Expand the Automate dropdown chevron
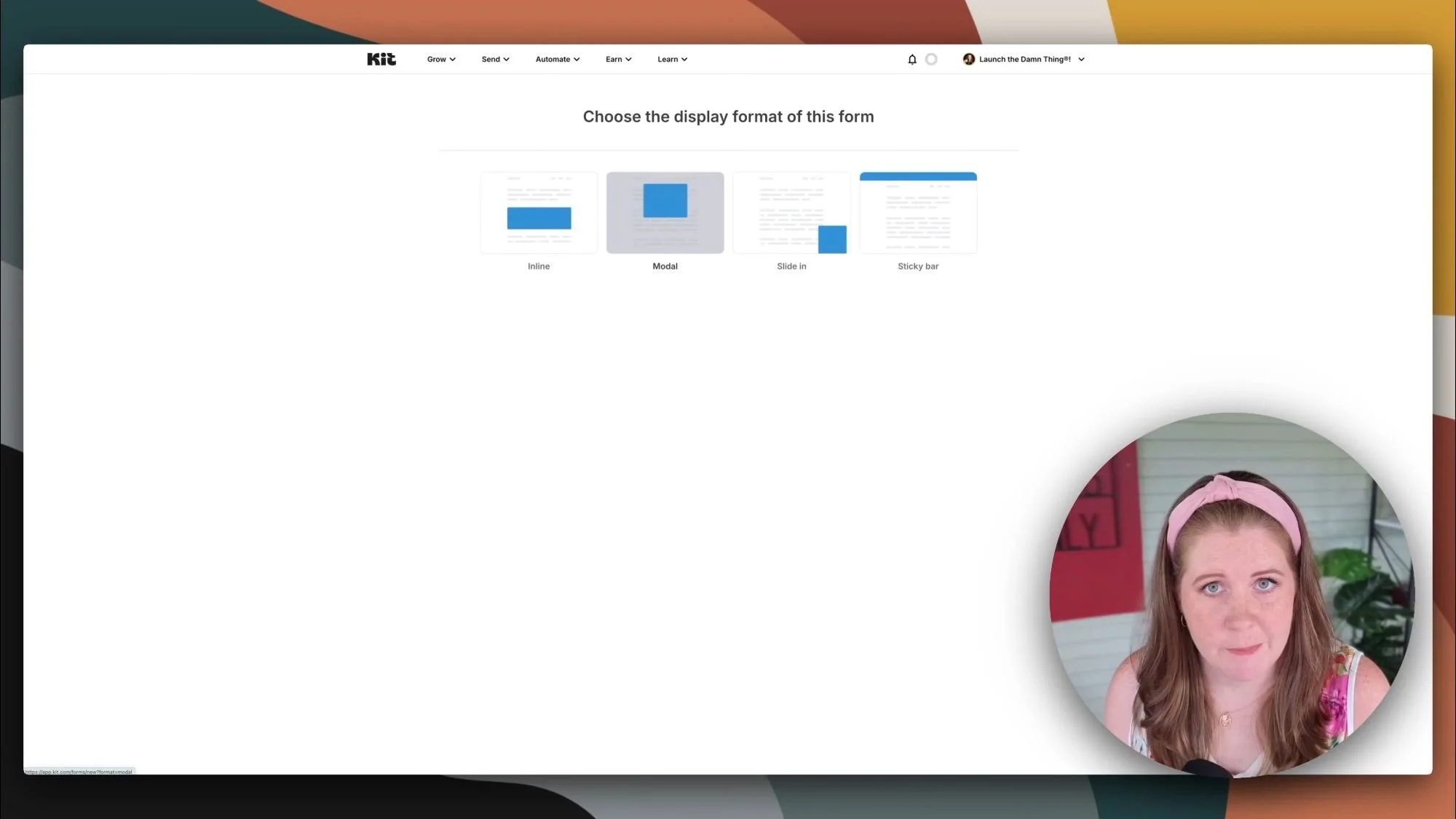Image resolution: width=1456 pixels, height=819 pixels. coord(577,60)
